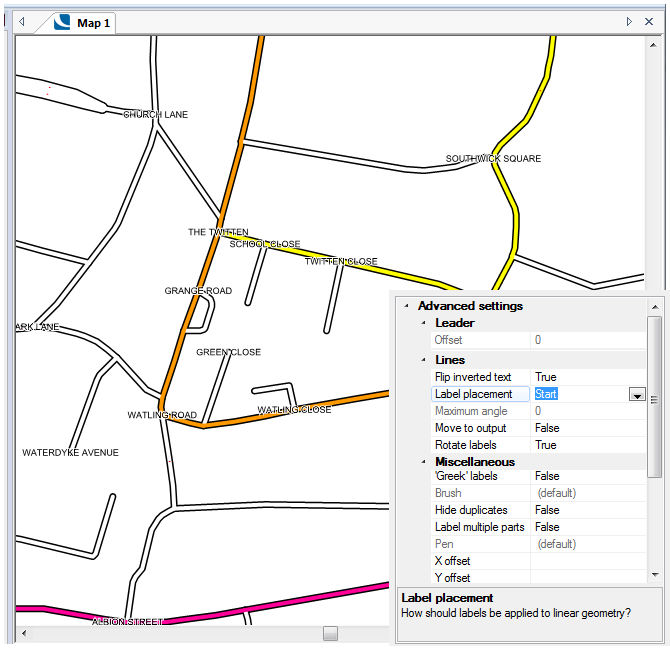670x649 pixels.
Task: Select the Rotate labels True value
Action: pos(546,445)
